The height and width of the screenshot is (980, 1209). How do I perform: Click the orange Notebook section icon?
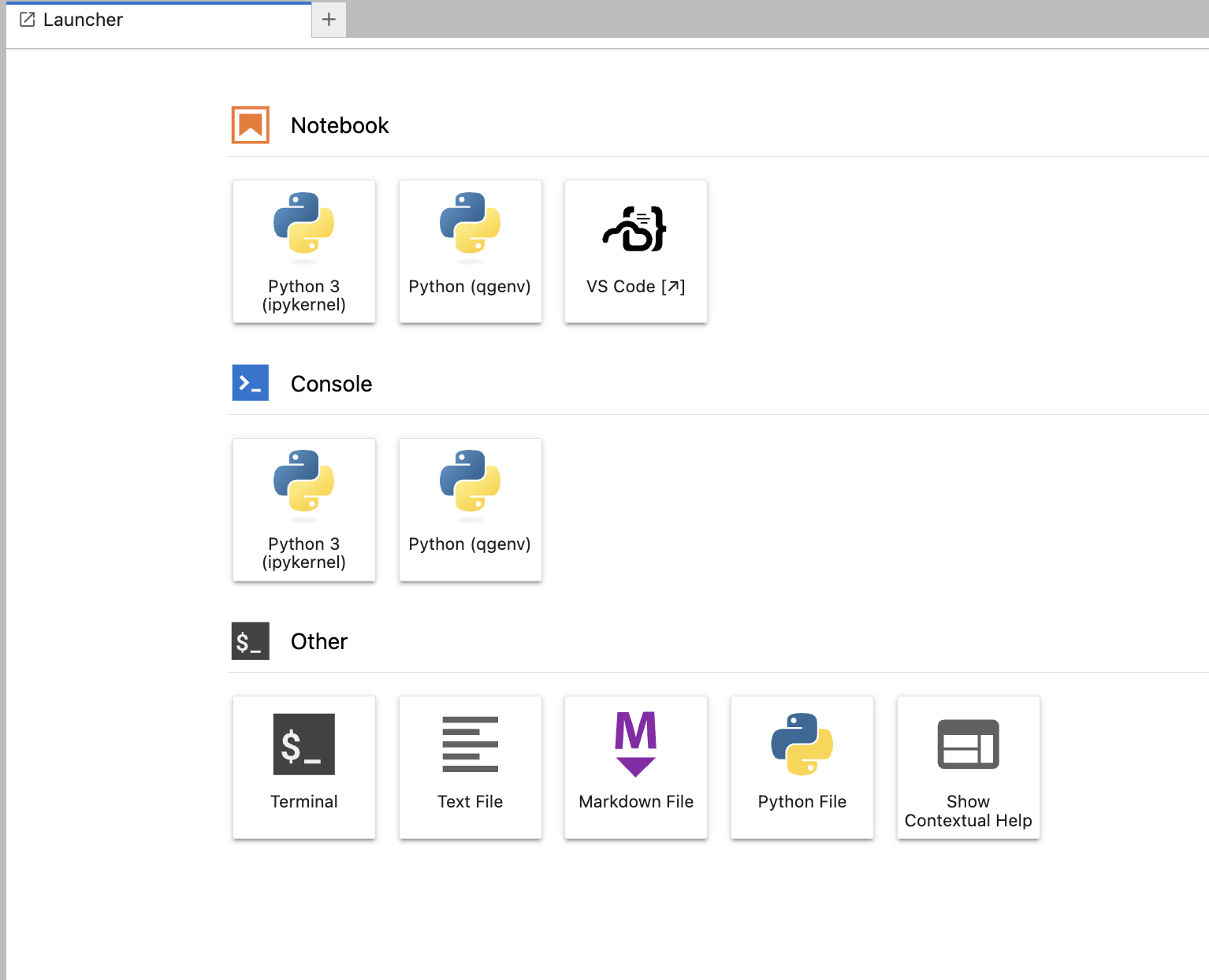251,125
